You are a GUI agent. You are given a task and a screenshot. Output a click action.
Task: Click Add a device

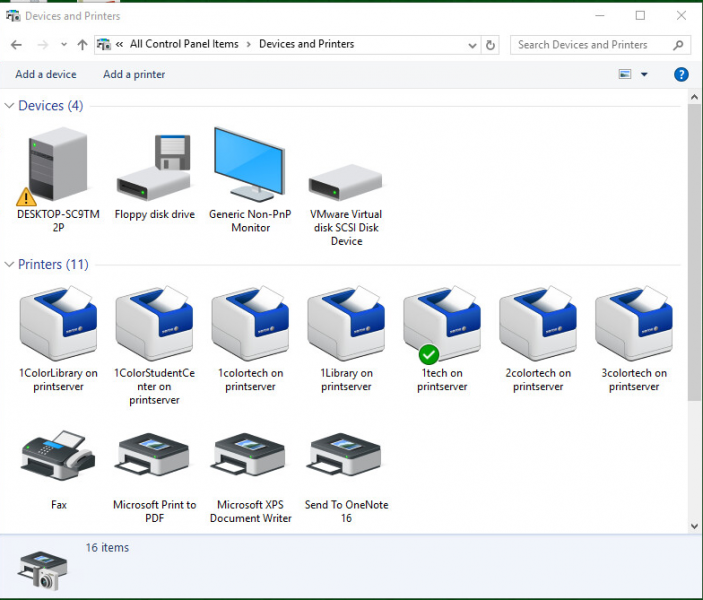point(46,74)
